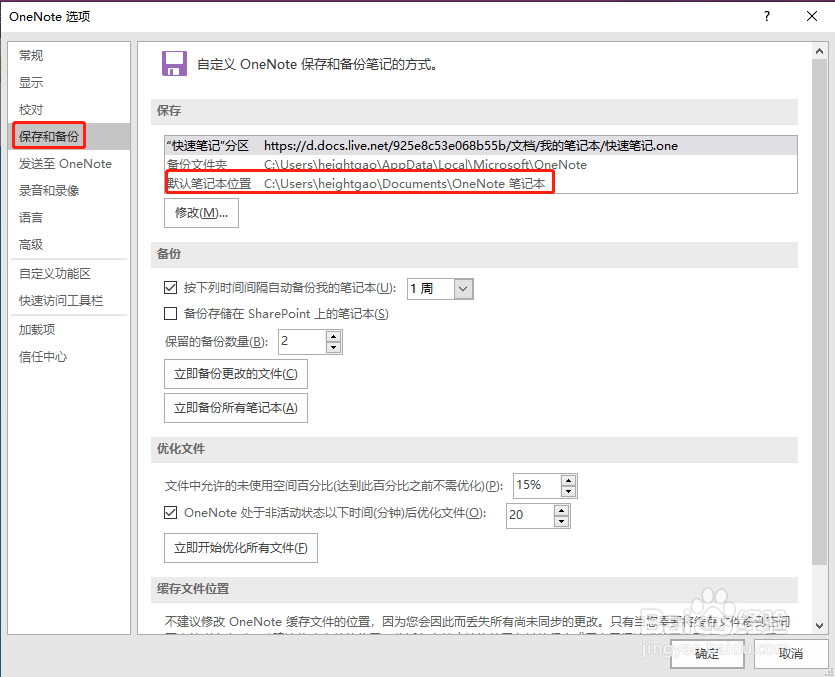Click the 15% unused space field
This screenshot has width=835, height=677.
[x=537, y=486]
